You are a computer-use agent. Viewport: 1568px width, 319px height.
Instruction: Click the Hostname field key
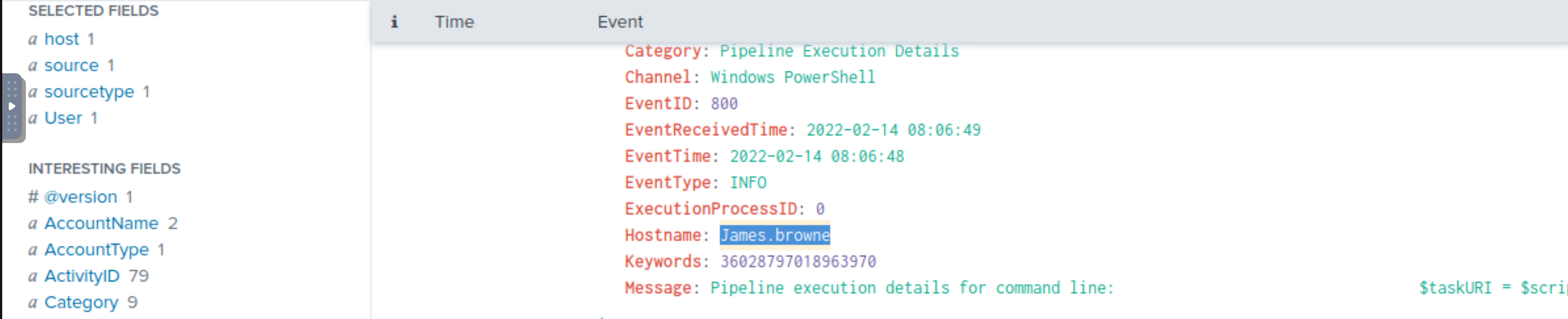tap(663, 236)
